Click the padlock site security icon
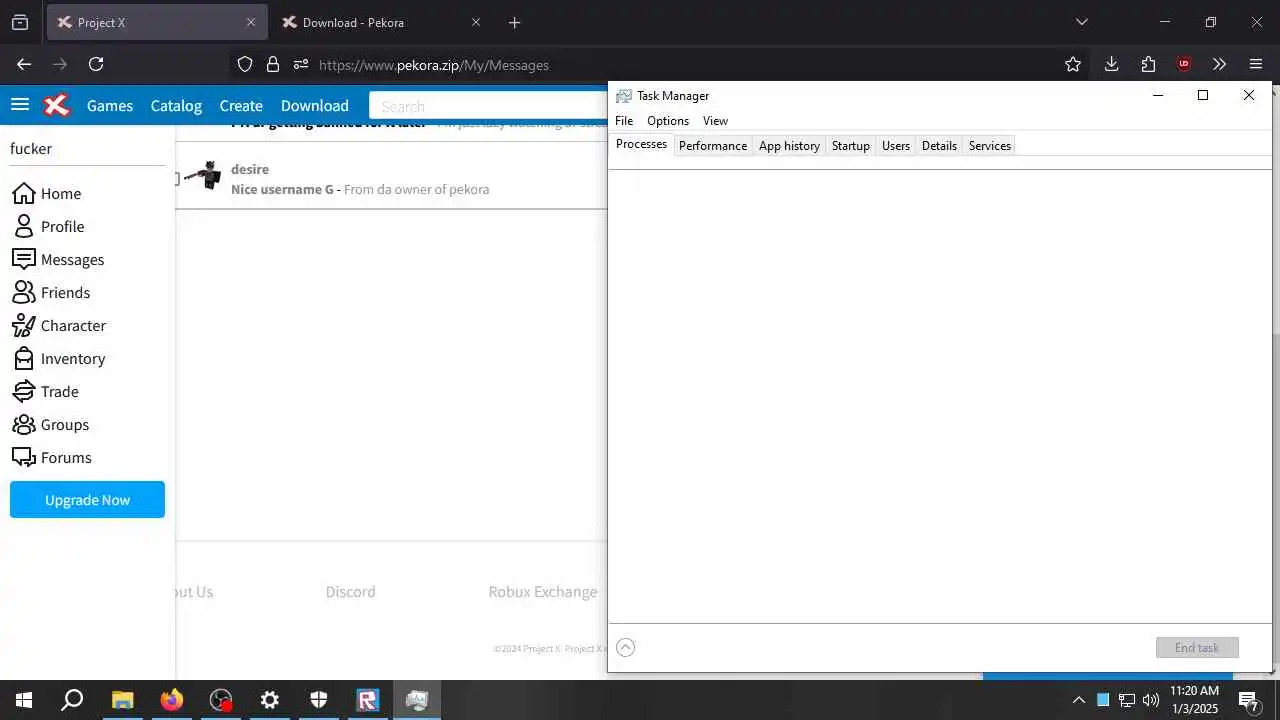 [273, 64]
